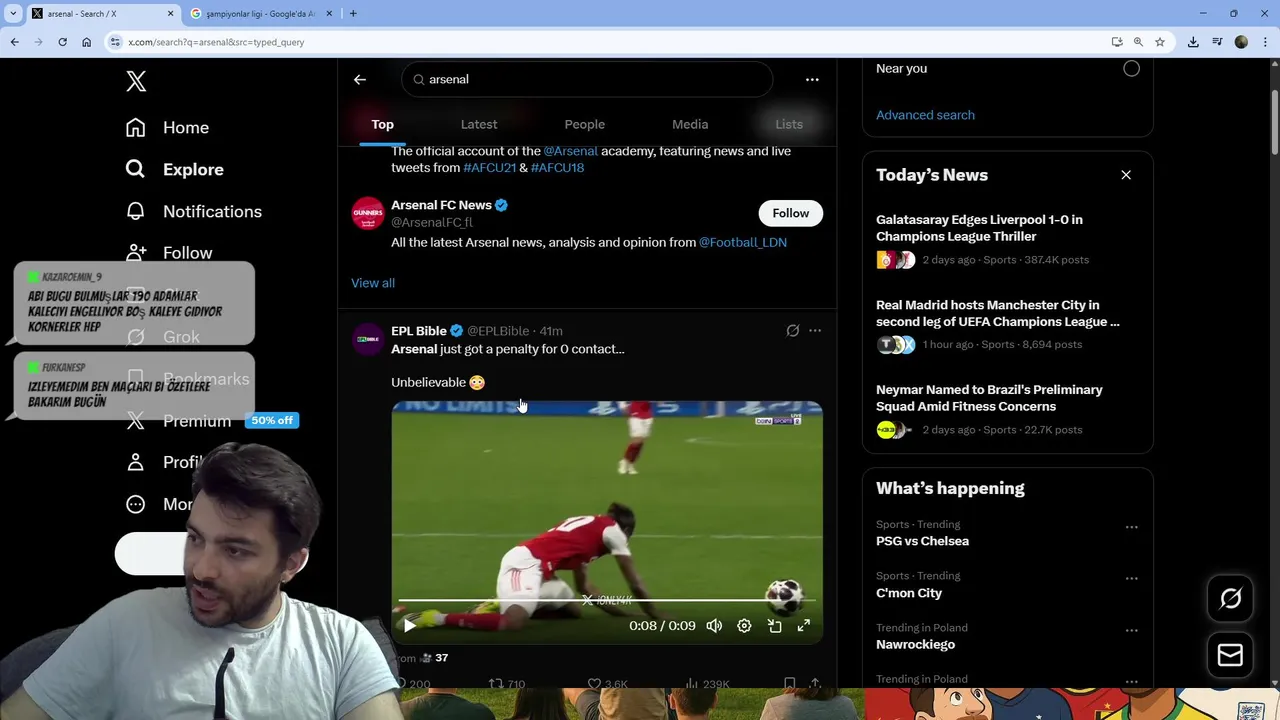The height and width of the screenshot is (720, 1280).
Task: Open more options for PSG vs Chelsea trend
Action: point(1131,527)
